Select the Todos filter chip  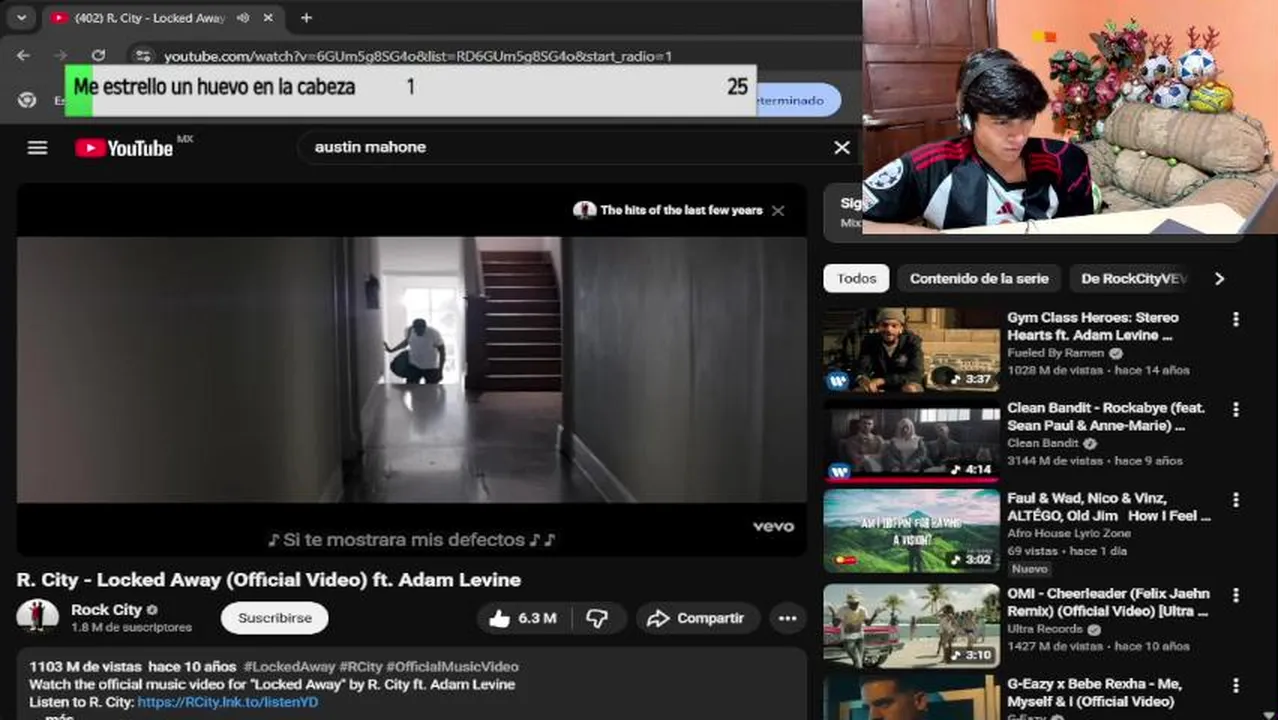(x=856, y=279)
